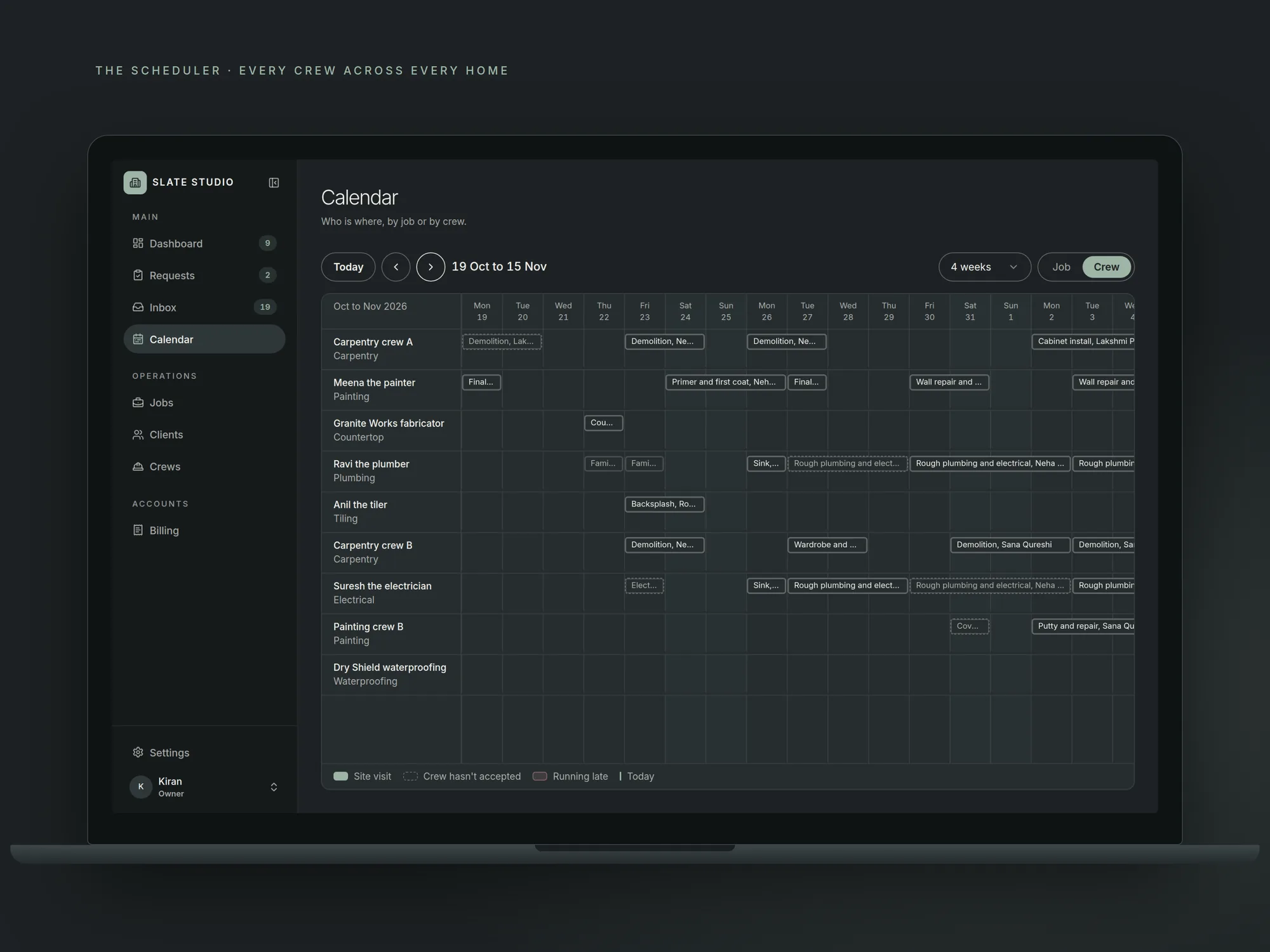
Task: Open Pending Cov... event for Painting crew B
Action: point(970,626)
